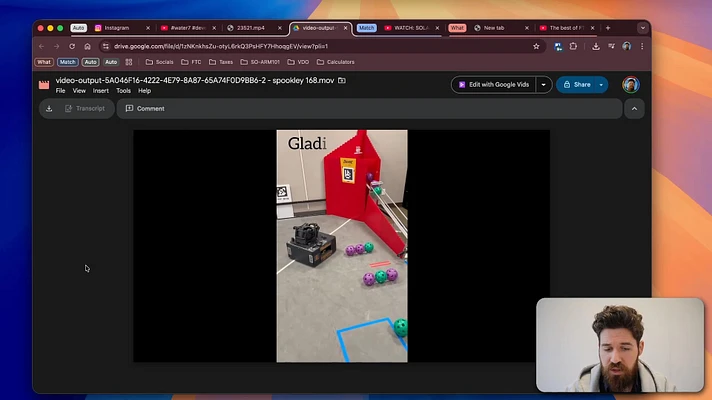
Task: Click Edit with Google Vids button
Action: 494,85
